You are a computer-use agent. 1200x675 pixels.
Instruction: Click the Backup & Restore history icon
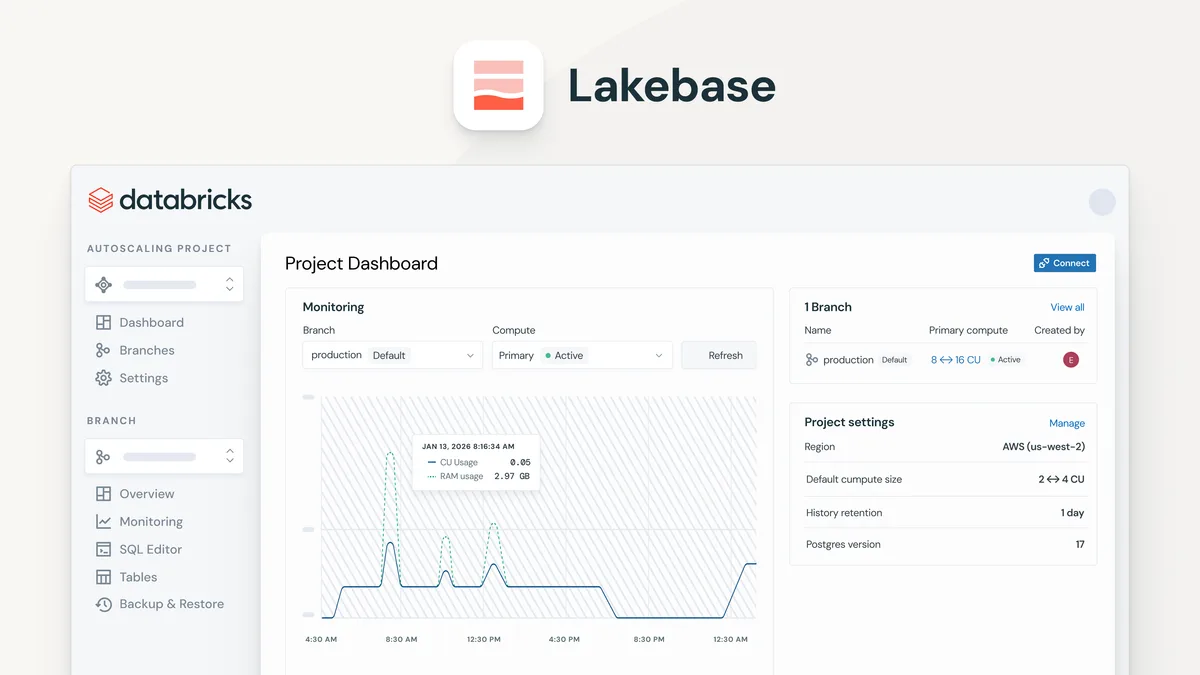click(103, 604)
